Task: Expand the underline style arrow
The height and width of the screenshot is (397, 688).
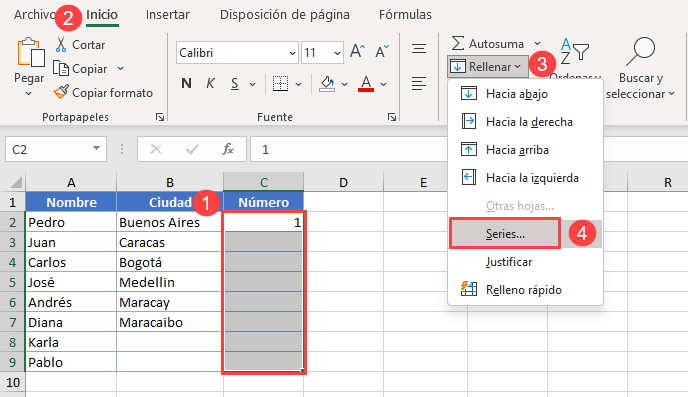Action: pos(252,84)
